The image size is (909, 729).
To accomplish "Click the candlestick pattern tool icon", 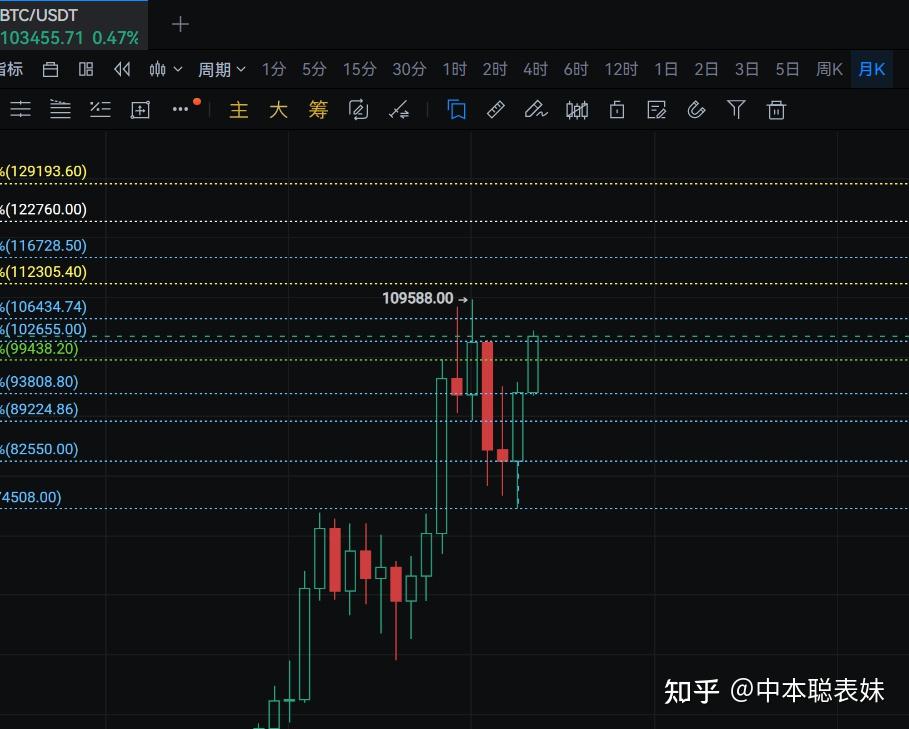I will pos(577,110).
